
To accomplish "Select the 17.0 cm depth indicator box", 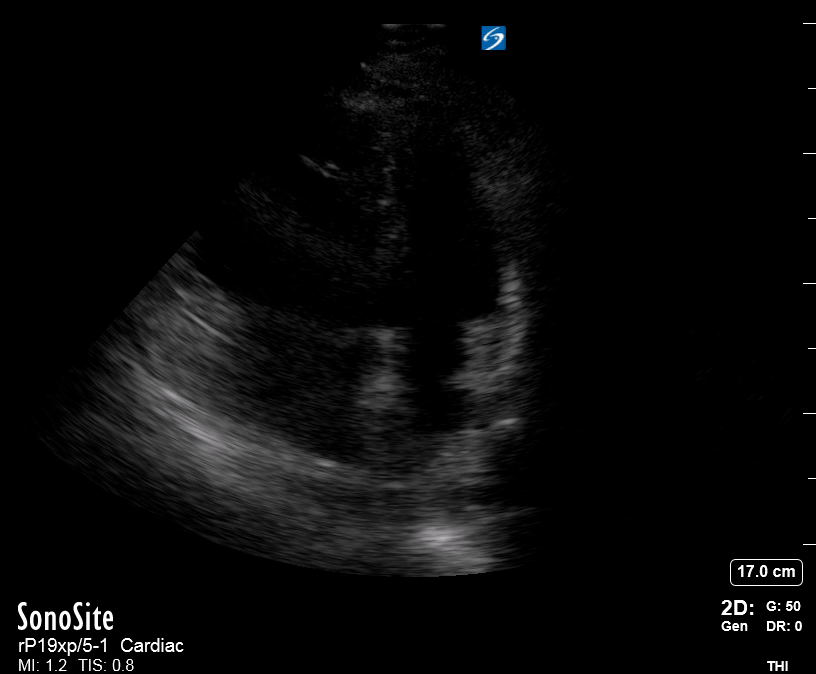I will point(766,571).
